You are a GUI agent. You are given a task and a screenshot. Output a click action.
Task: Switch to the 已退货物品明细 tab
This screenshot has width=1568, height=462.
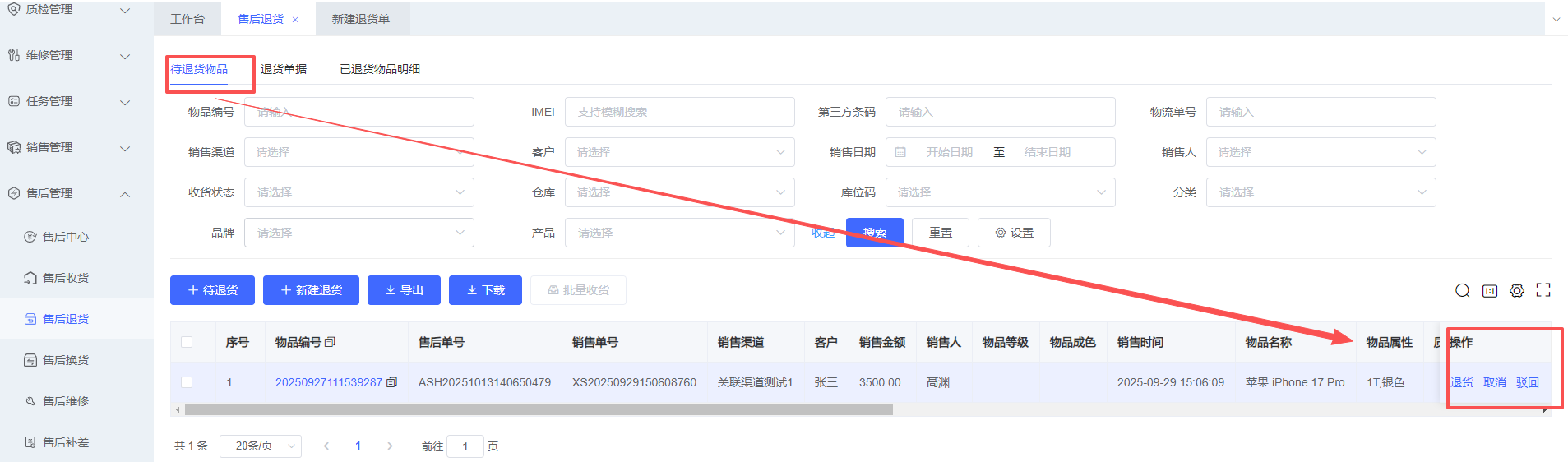tap(380, 69)
